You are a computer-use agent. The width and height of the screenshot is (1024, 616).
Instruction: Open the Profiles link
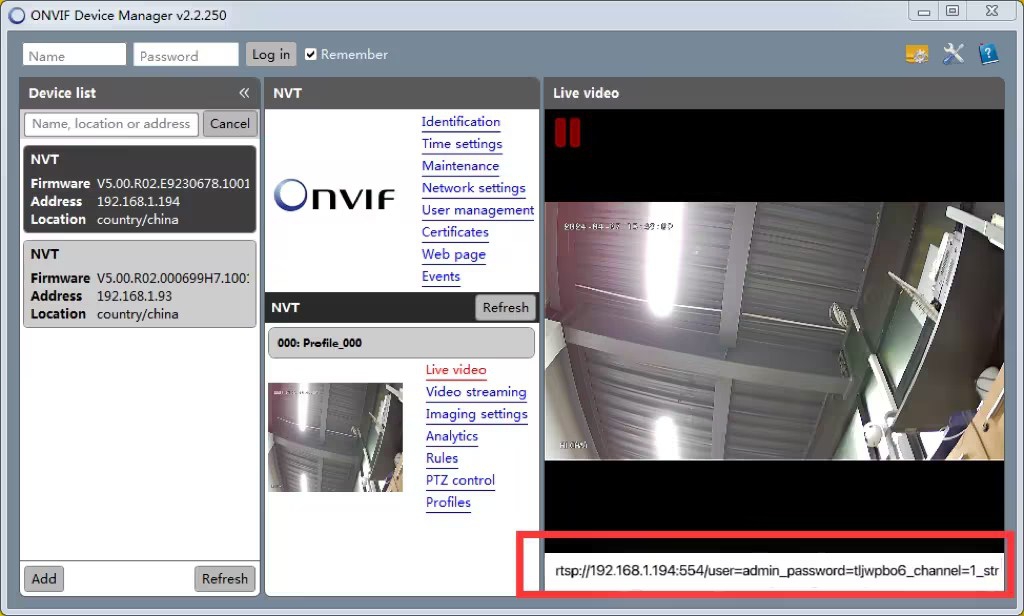click(x=448, y=502)
